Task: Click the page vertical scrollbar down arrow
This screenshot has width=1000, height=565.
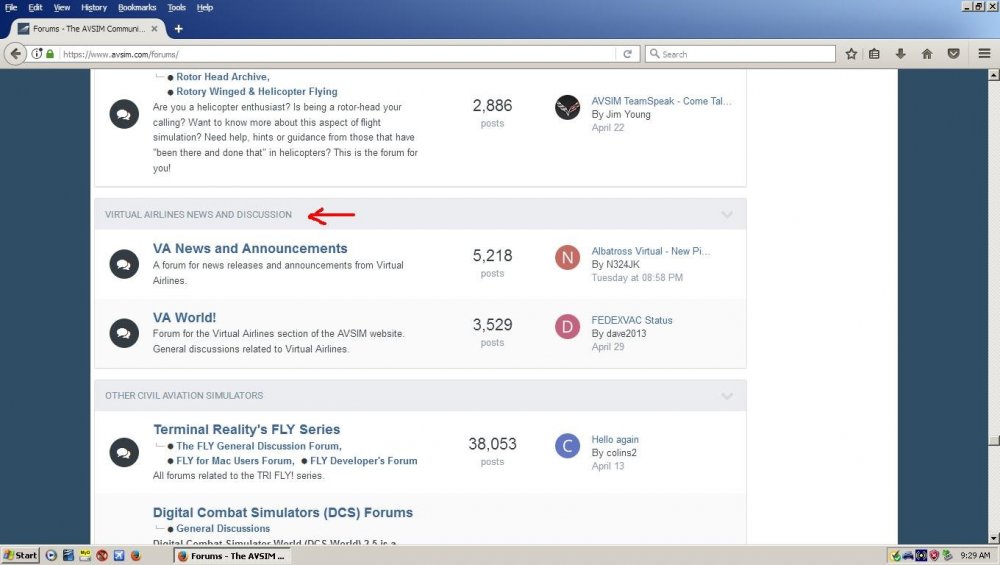Action: (994, 539)
